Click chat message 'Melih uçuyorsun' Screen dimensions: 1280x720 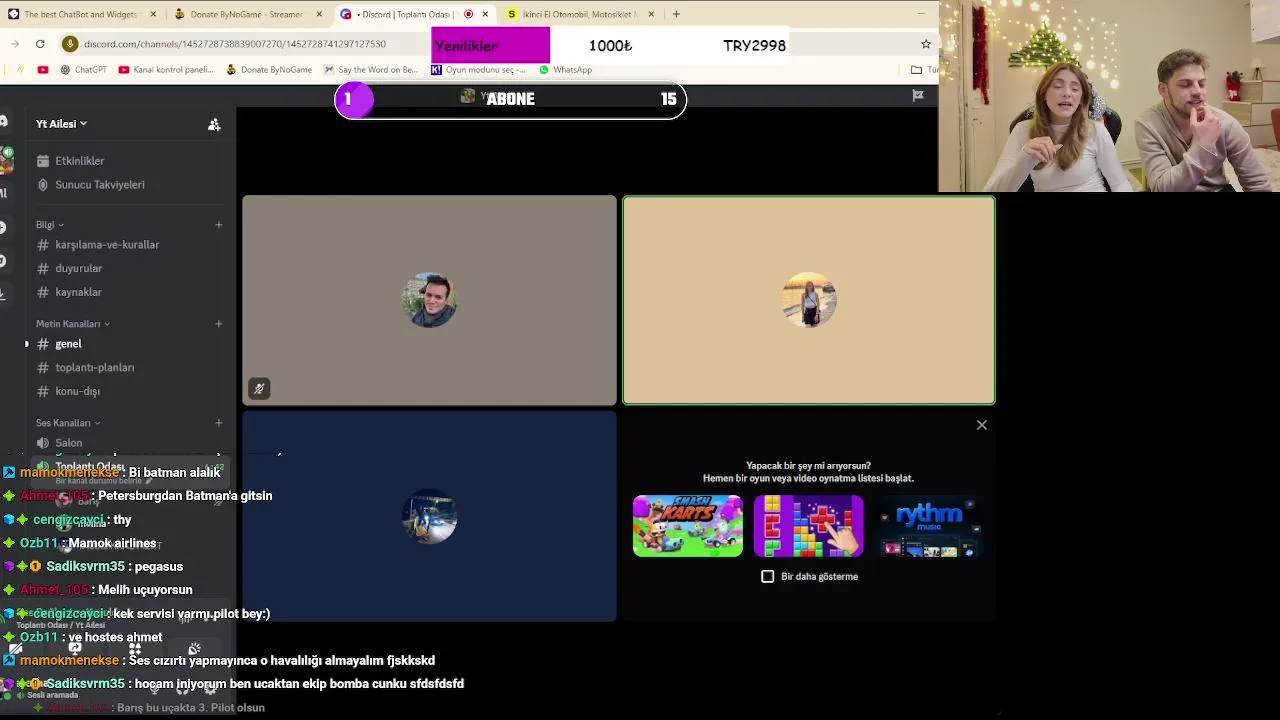tap(145, 590)
